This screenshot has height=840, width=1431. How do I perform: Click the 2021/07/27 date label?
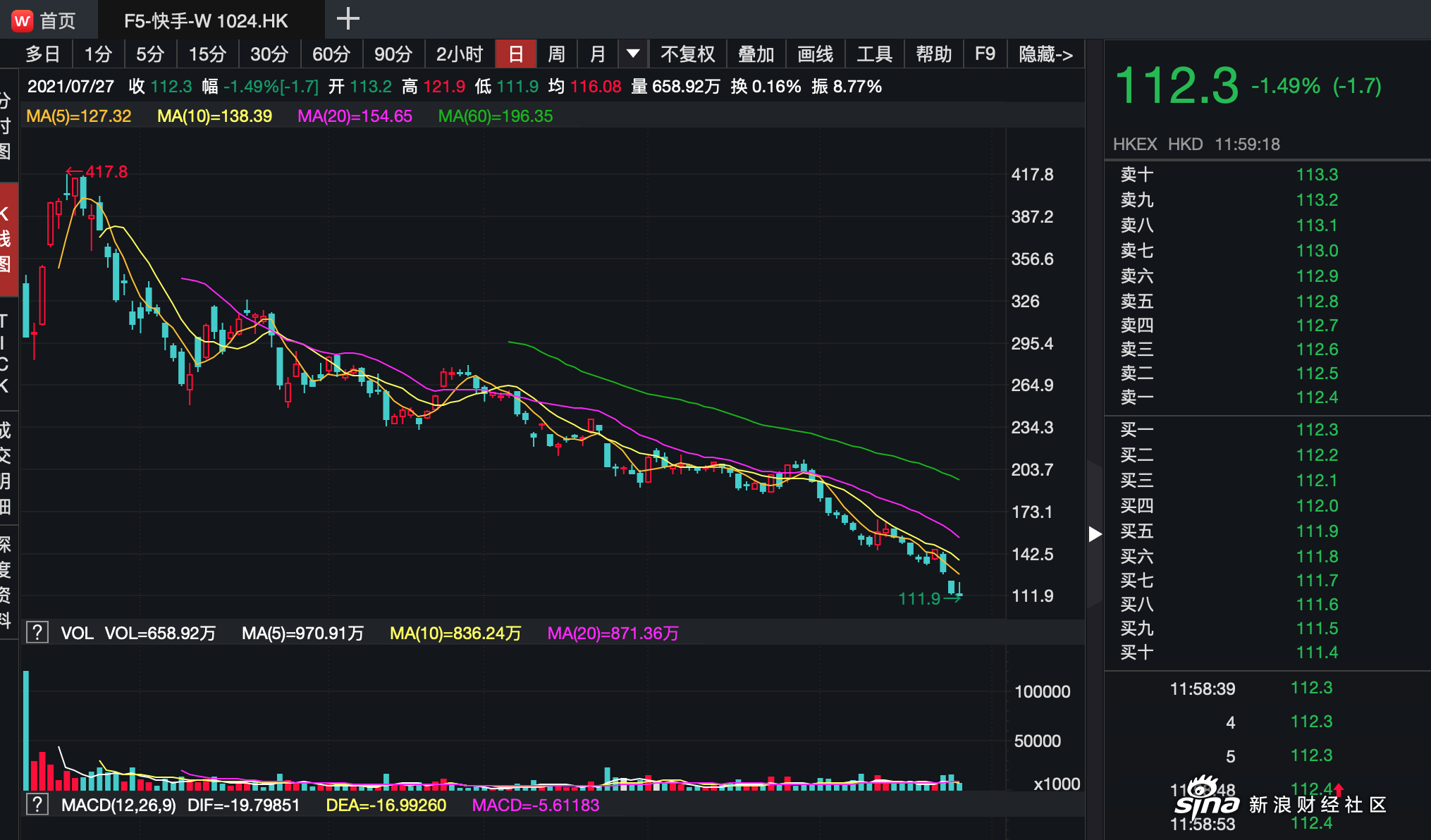70,87
